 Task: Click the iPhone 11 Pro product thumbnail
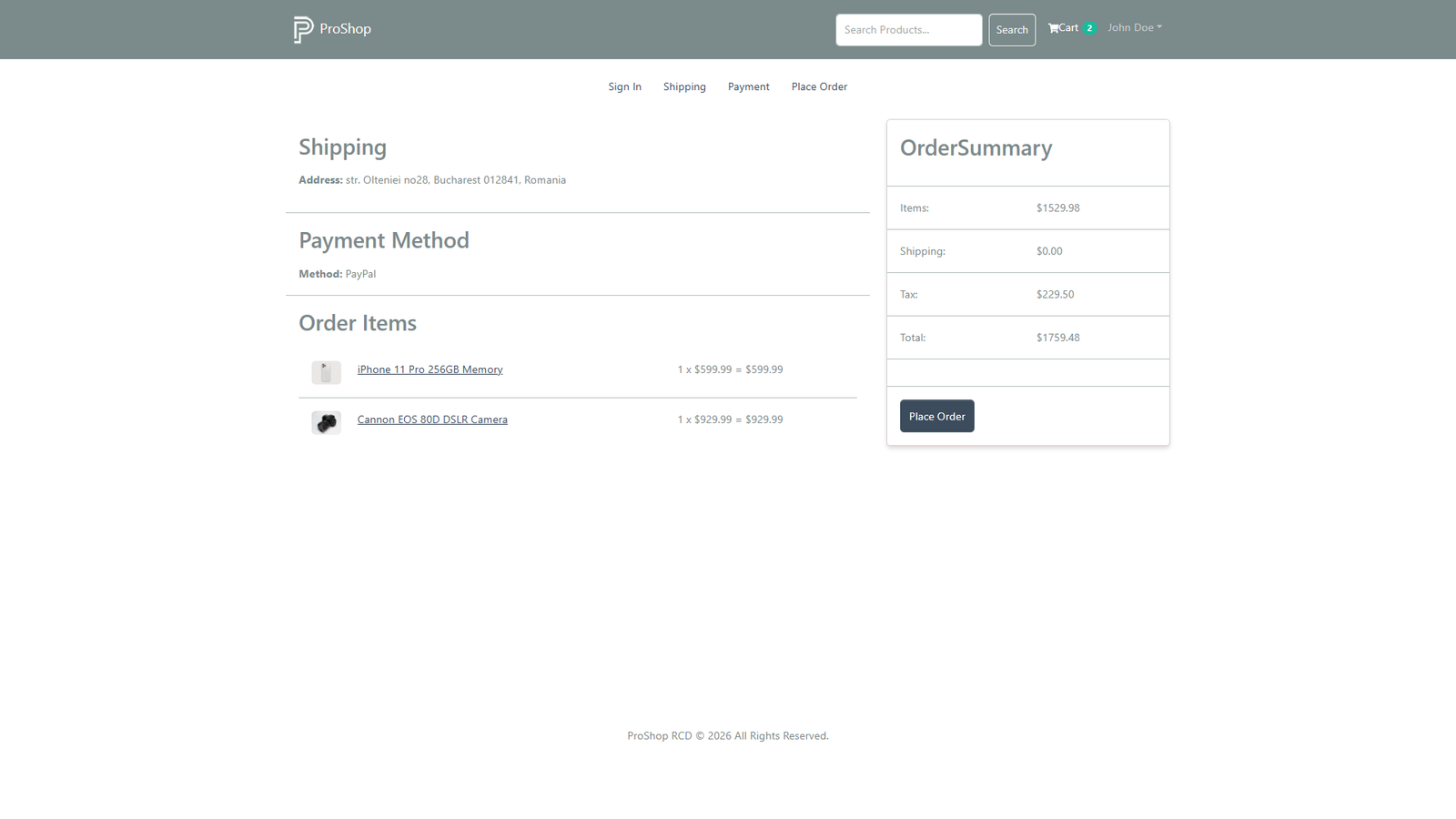[326, 372]
